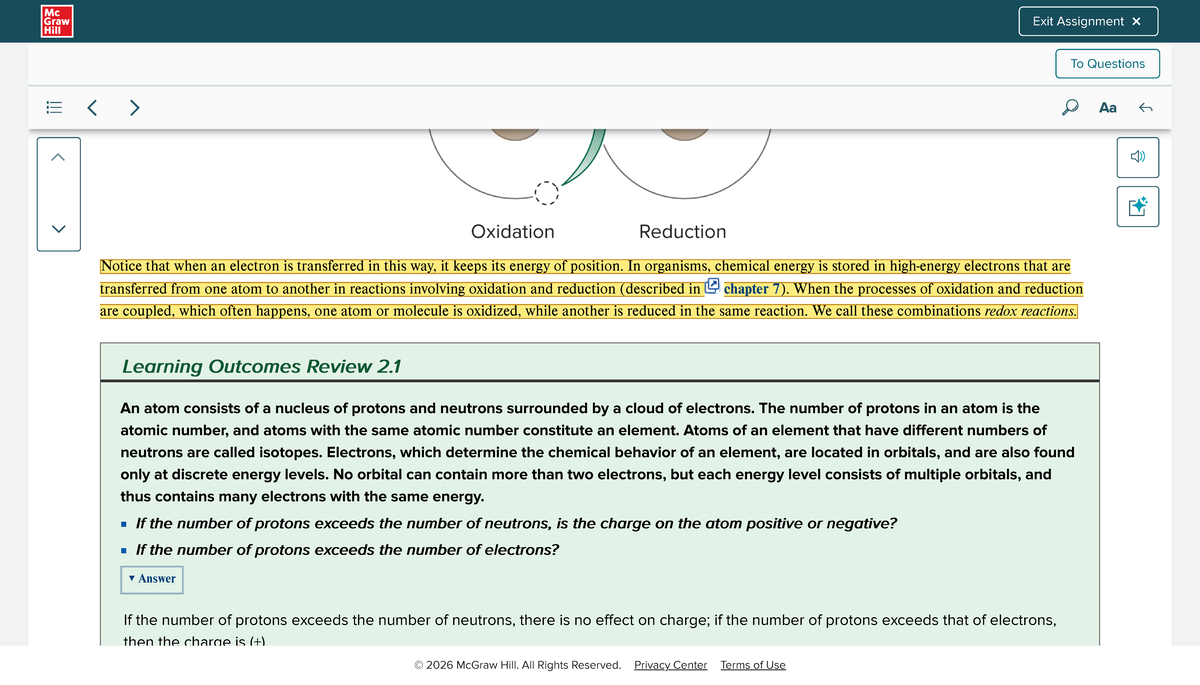Image resolution: width=1200 pixels, height=685 pixels.
Task: Open the Privacy Center link
Action: [670, 665]
